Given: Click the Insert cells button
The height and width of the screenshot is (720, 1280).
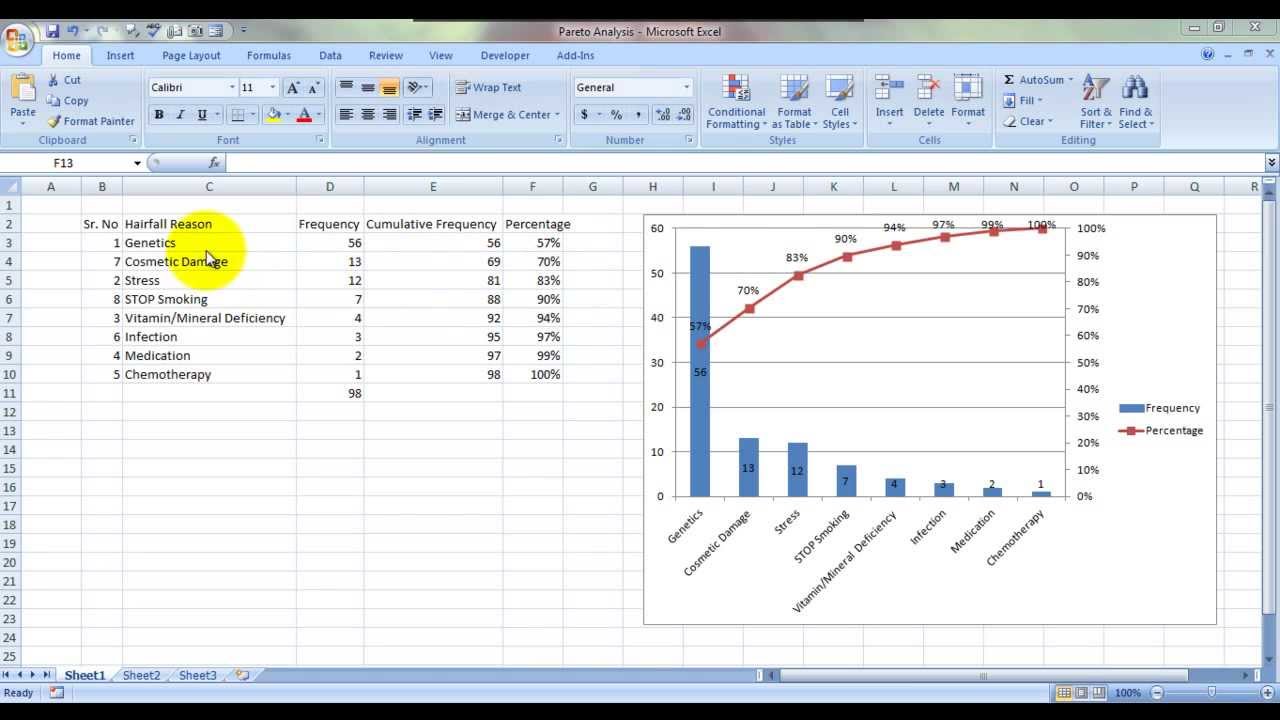Looking at the screenshot, I should (889, 102).
